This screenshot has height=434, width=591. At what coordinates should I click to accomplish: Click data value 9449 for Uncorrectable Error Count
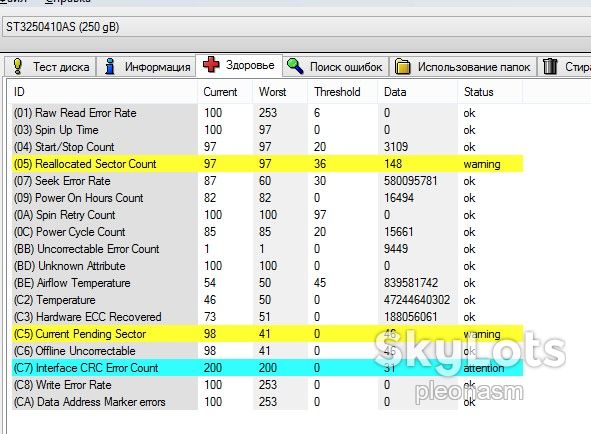[x=396, y=249]
